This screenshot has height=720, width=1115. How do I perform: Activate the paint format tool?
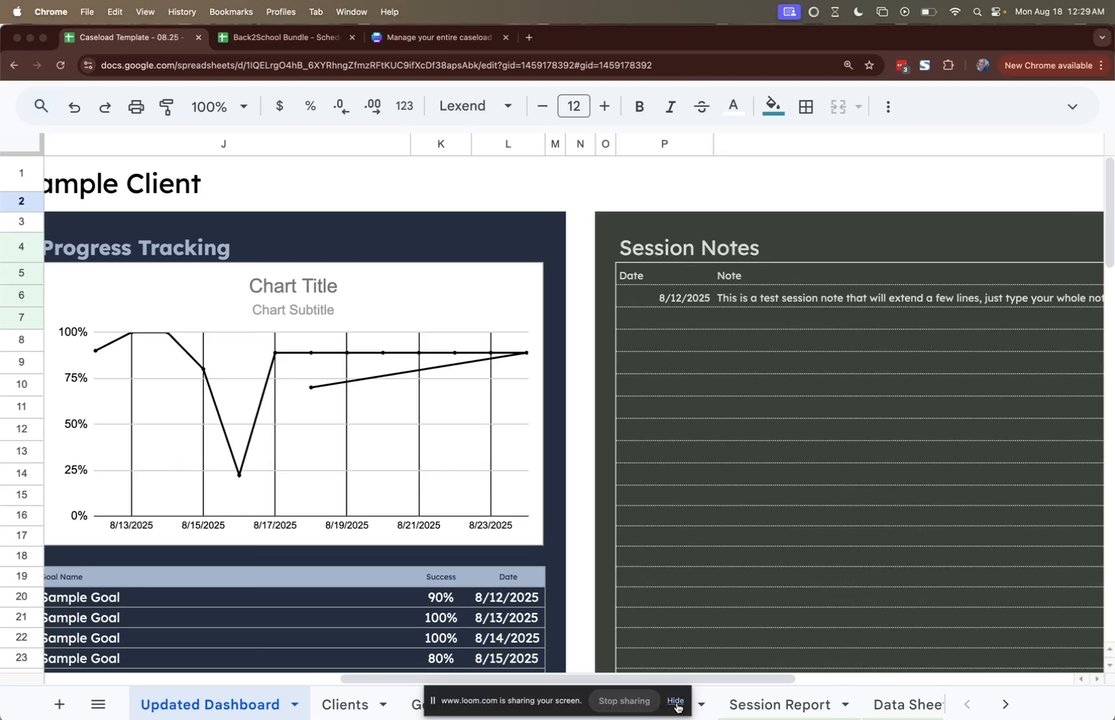(x=166, y=107)
